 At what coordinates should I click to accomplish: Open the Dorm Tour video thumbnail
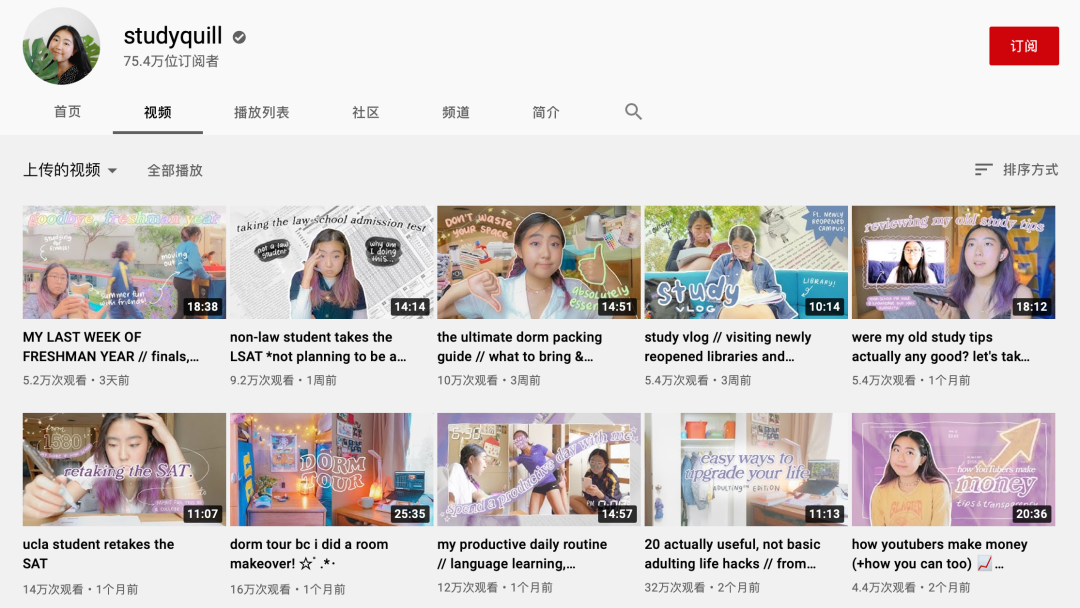331,470
